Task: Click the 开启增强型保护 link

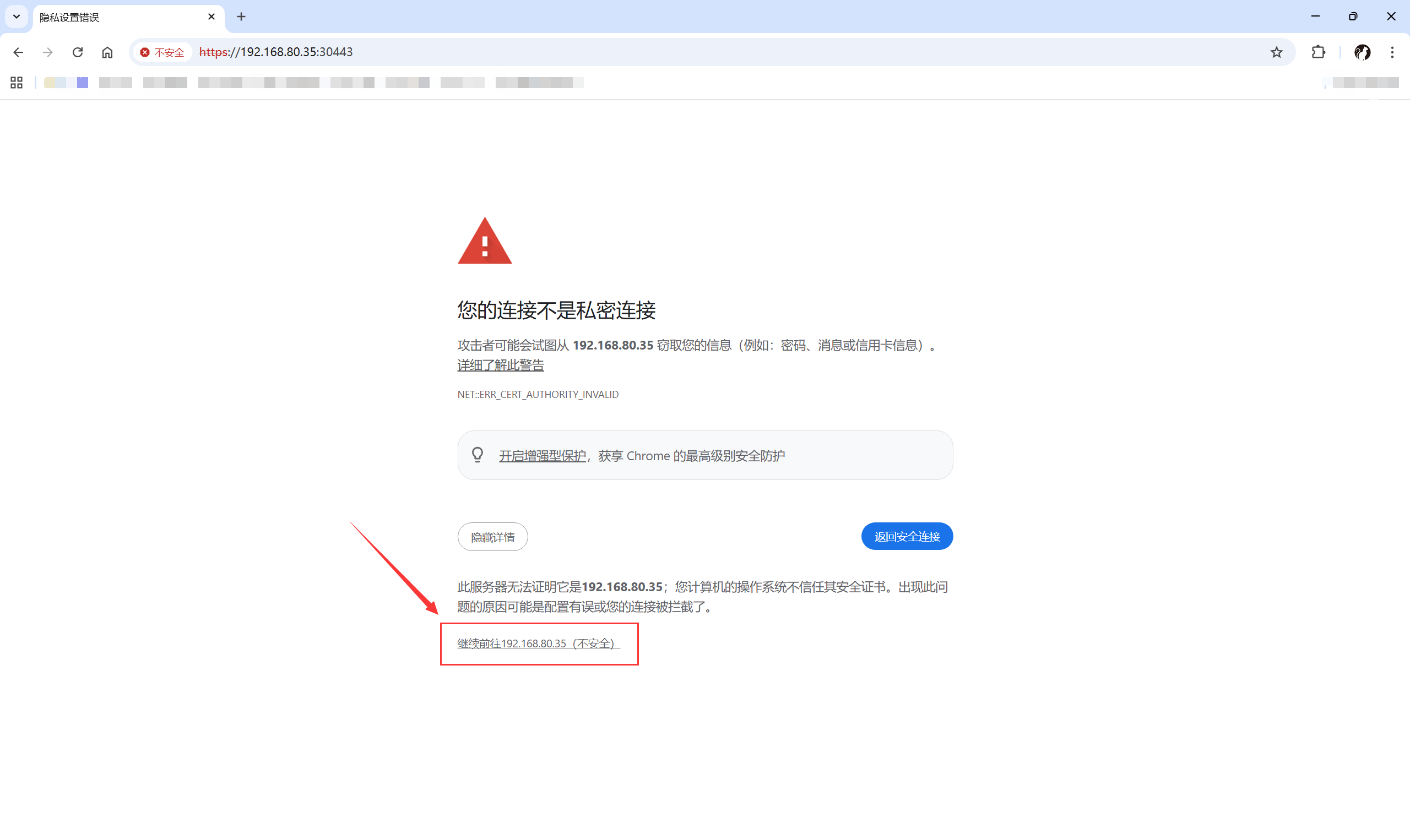Action: tap(542, 456)
